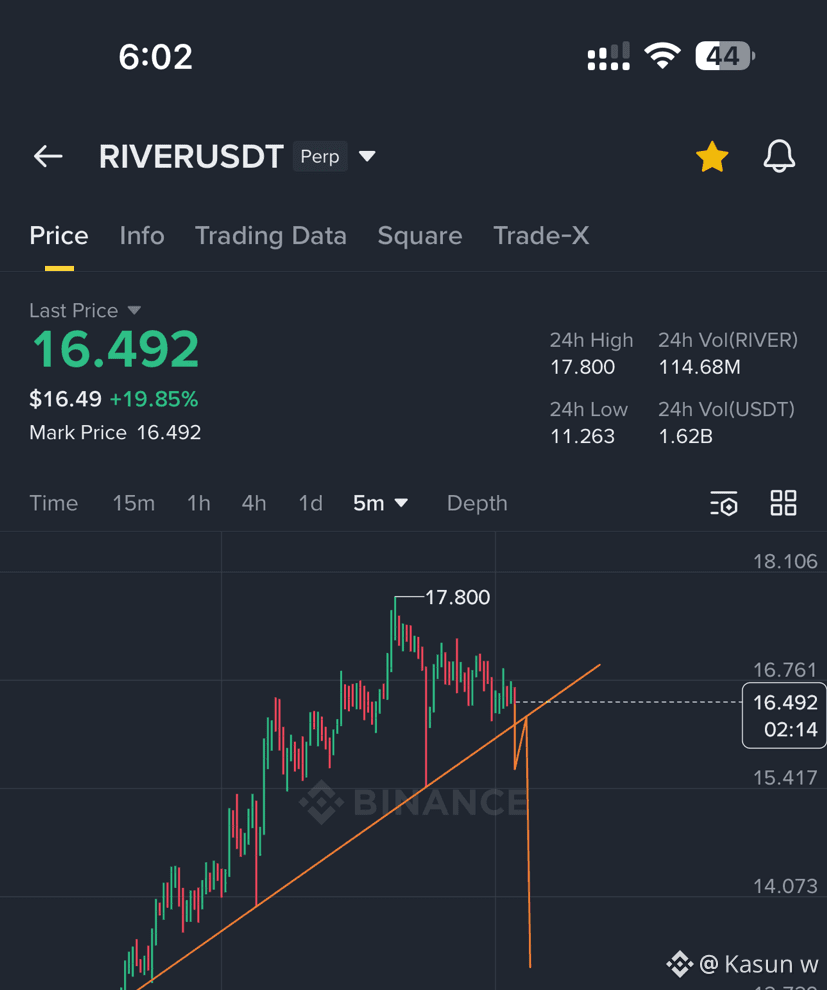Select the Price tab
The image size is (827, 990).
click(x=59, y=236)
